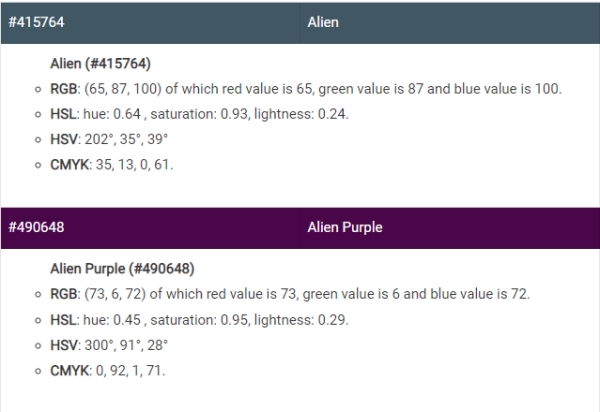This screenshot has height=412, width=600.
Task: Click the HSL hue 0.45 line
Action: click(x=199, y=320)
